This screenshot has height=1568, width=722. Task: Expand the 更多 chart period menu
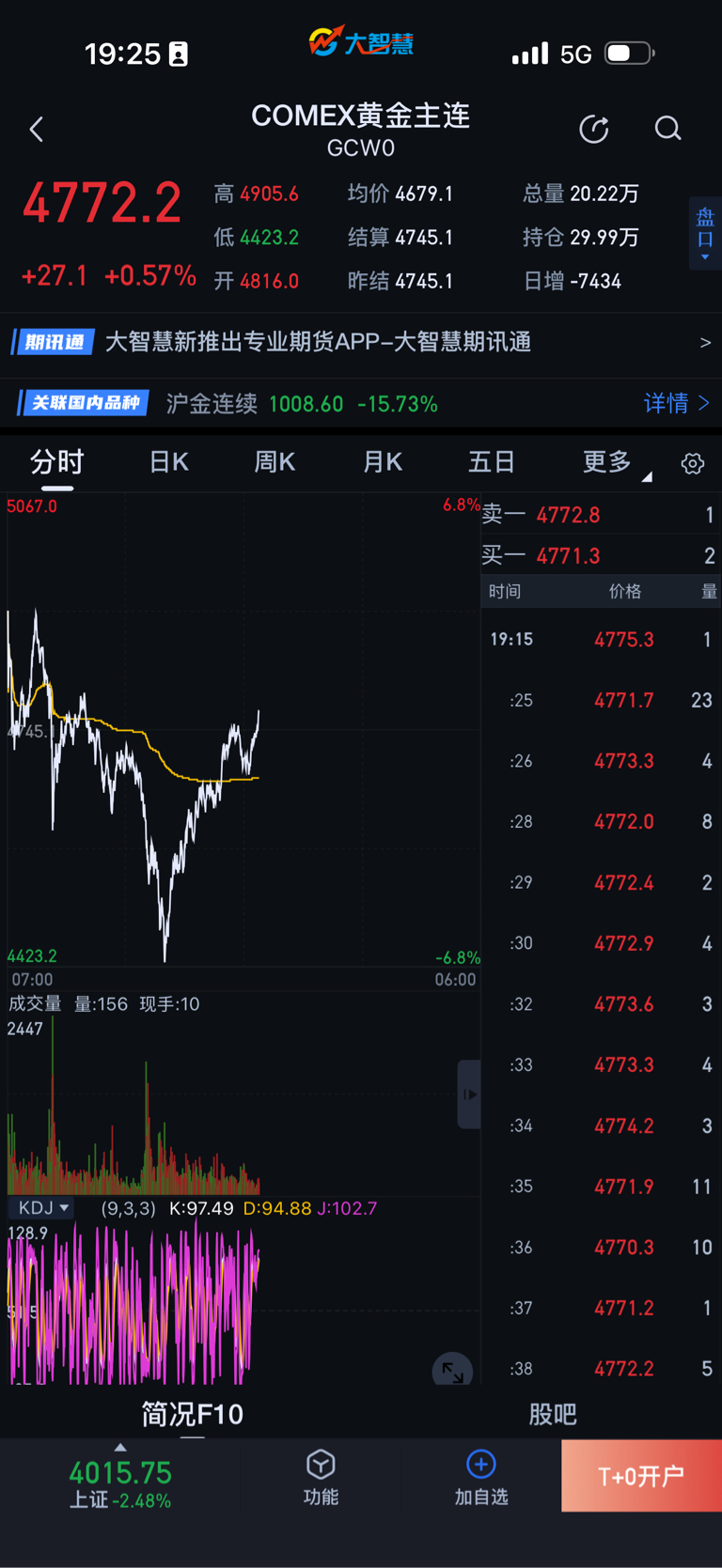[x=615, y=462]
